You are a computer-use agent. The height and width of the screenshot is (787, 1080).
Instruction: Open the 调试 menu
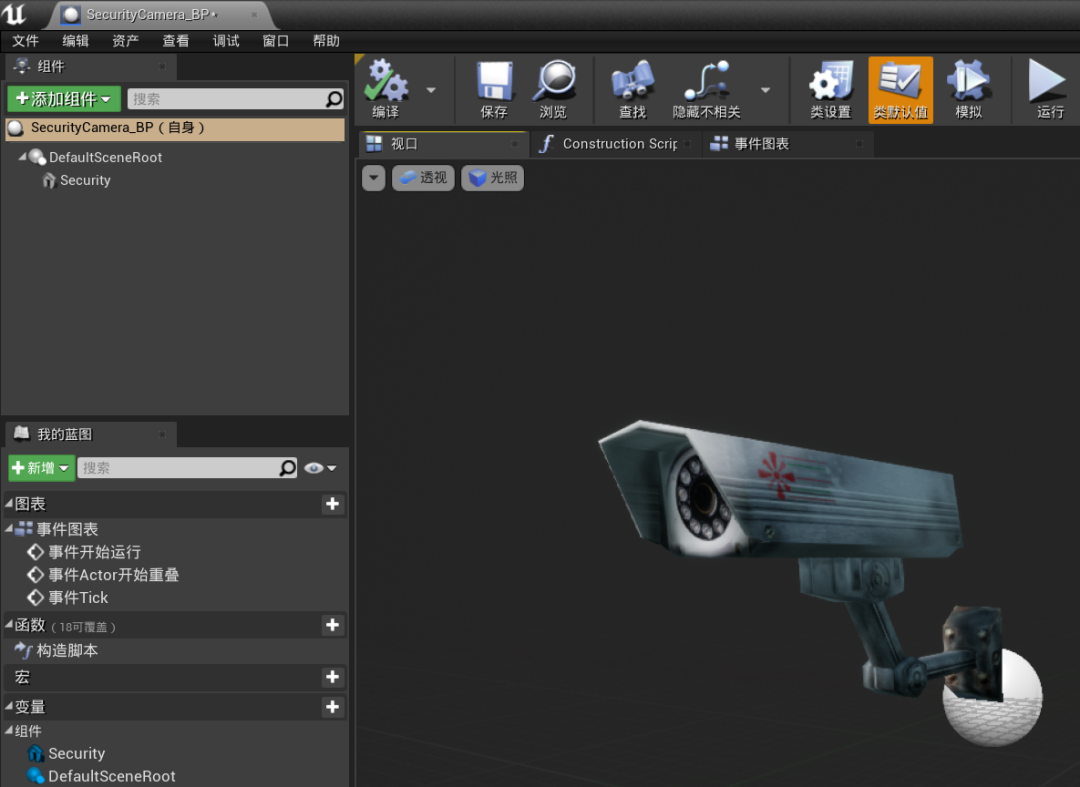[226, 41]
